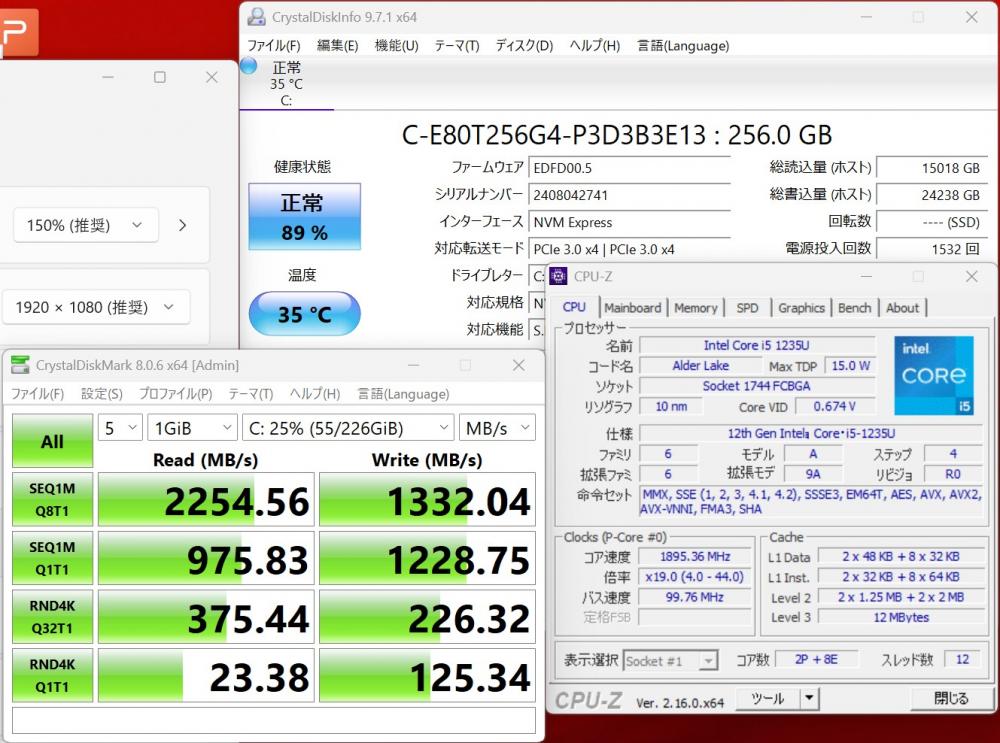Click the 1532 回 power-on count value
This screenshot has width=1000, height=743.
932,249
